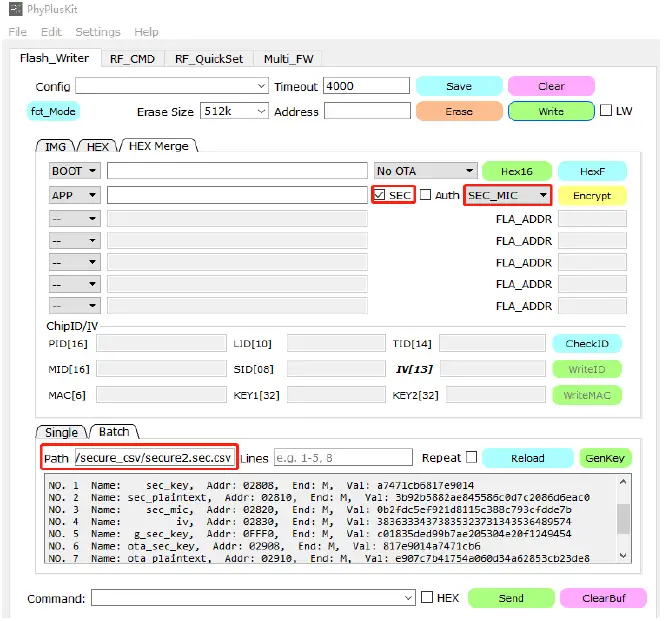Open the No OTA dropdown
The width and height of the screenshot is (666, 621).
pos(426,171)
